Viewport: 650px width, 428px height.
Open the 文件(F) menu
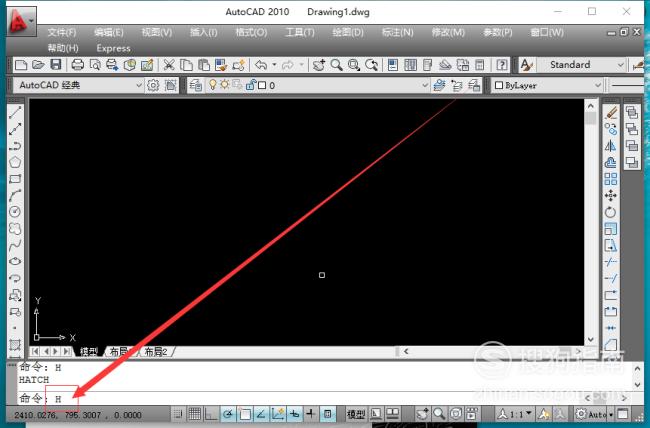click(62, 32)
